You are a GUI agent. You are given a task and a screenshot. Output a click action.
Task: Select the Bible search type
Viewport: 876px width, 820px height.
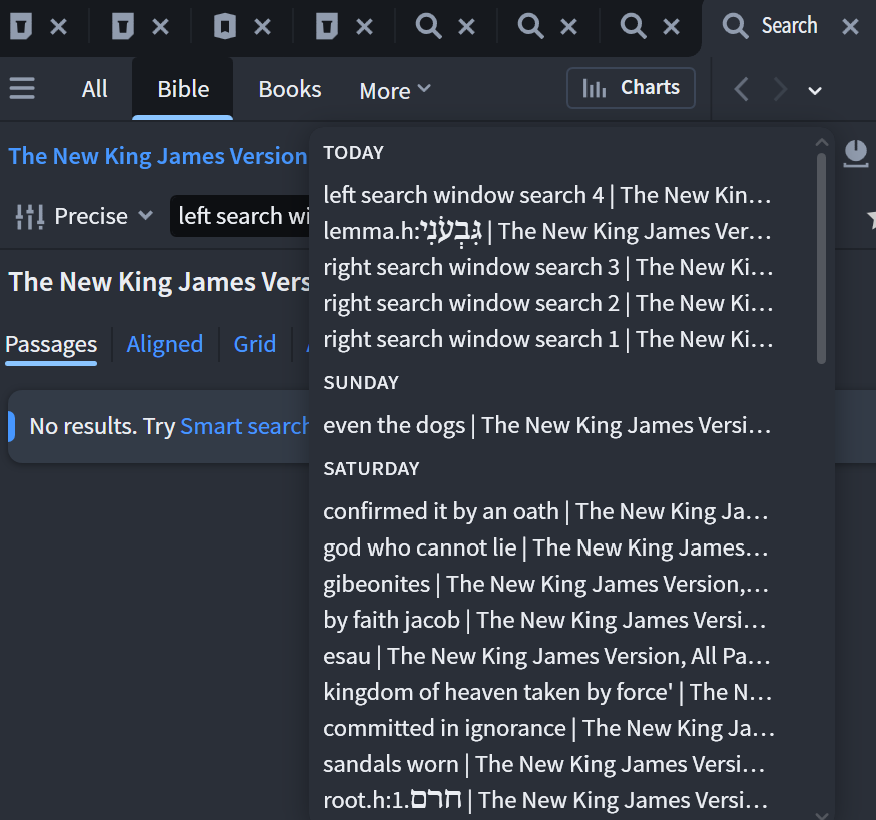click(x=183, y=89)
